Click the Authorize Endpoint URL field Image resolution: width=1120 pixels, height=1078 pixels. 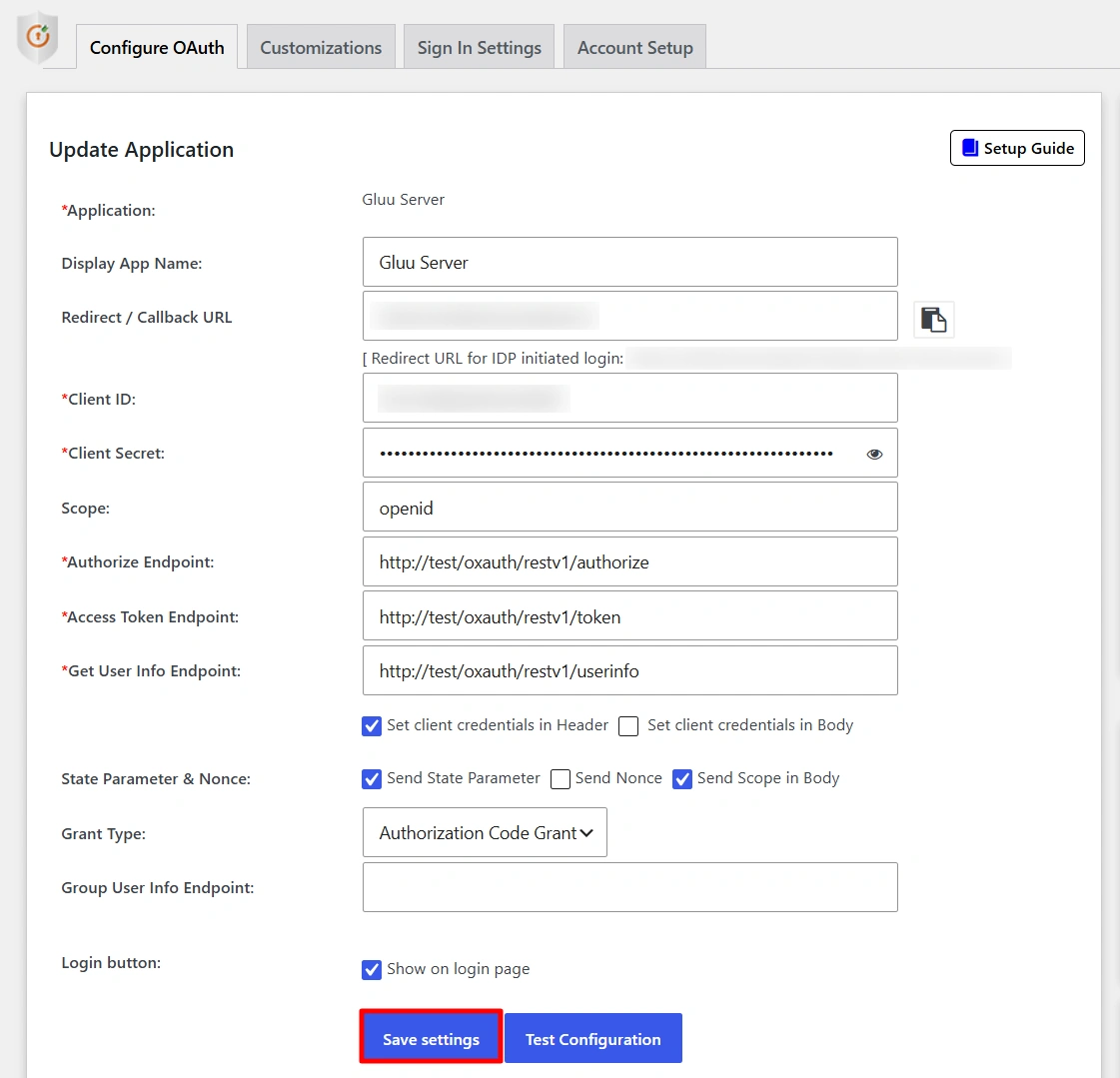pos(630,561)
